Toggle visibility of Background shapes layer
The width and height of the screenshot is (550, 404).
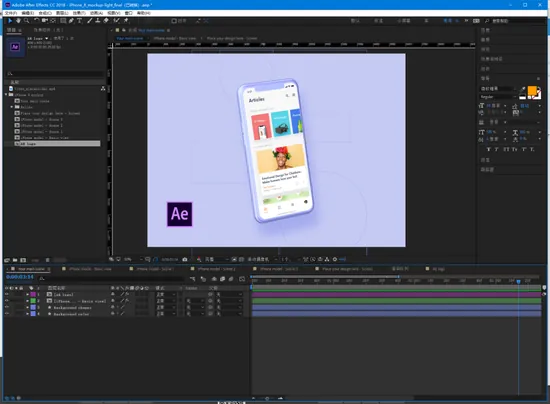click(x=6, y=308)
